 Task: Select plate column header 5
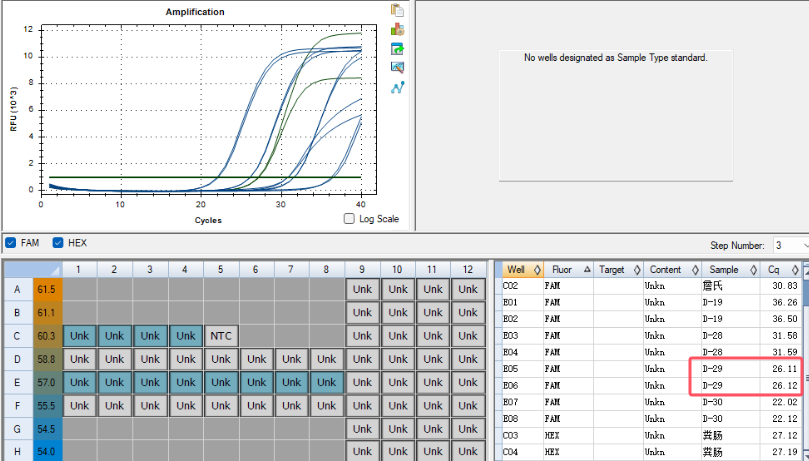(221, 269)
